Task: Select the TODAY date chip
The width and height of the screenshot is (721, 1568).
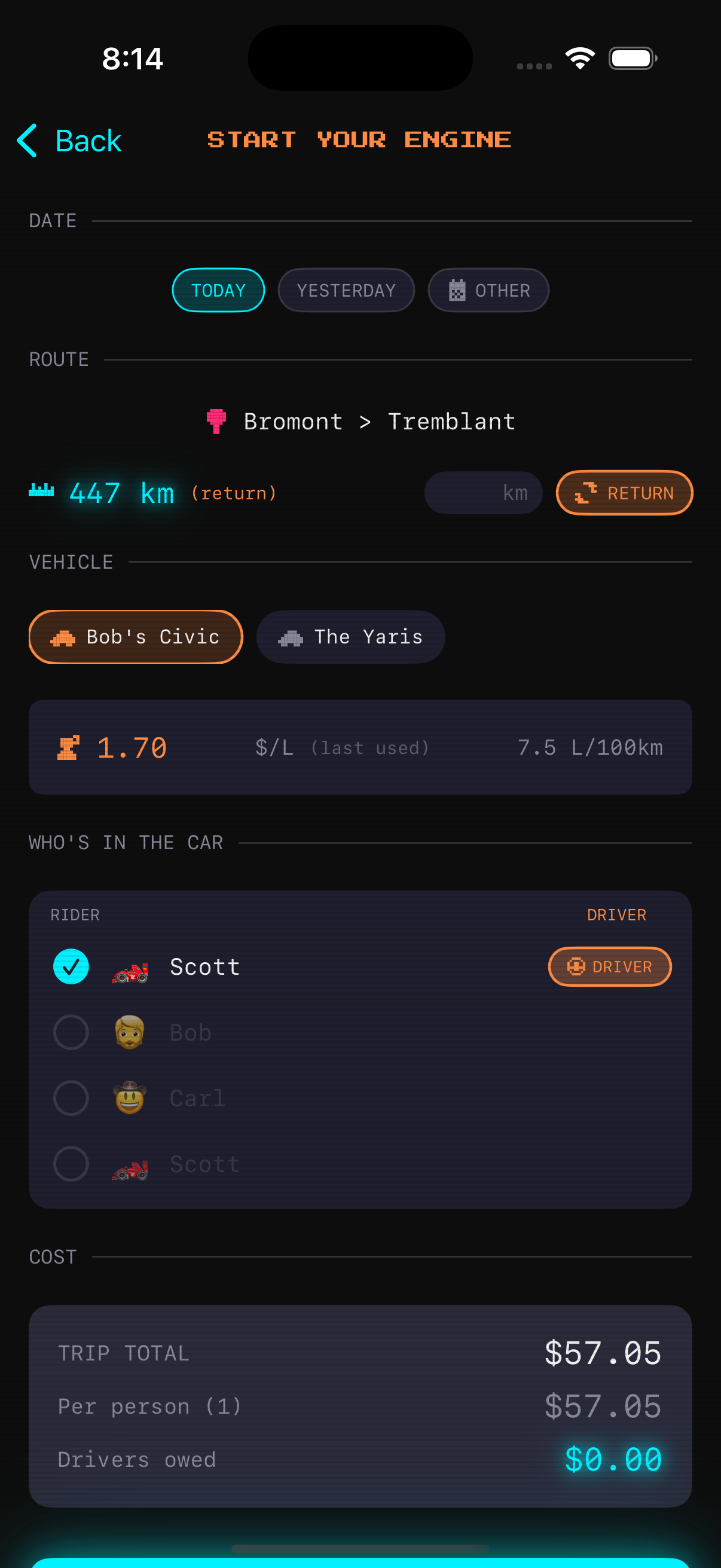Action: (218, 291)
